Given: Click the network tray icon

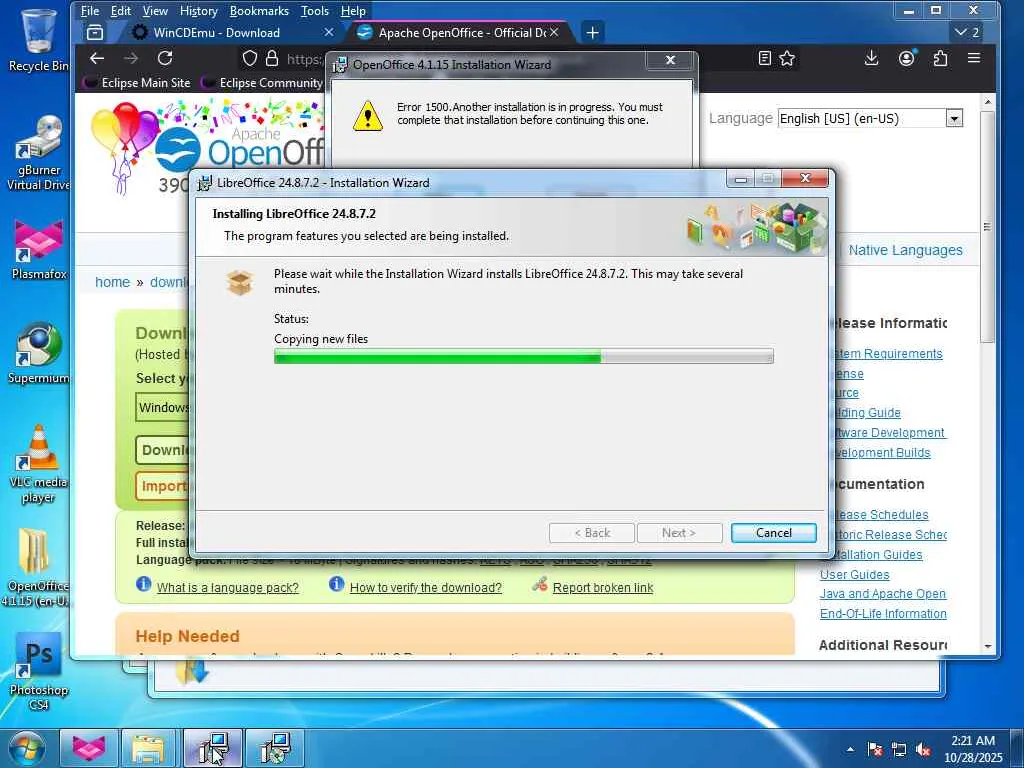Looking at the screenshot, I should [899, 749].
